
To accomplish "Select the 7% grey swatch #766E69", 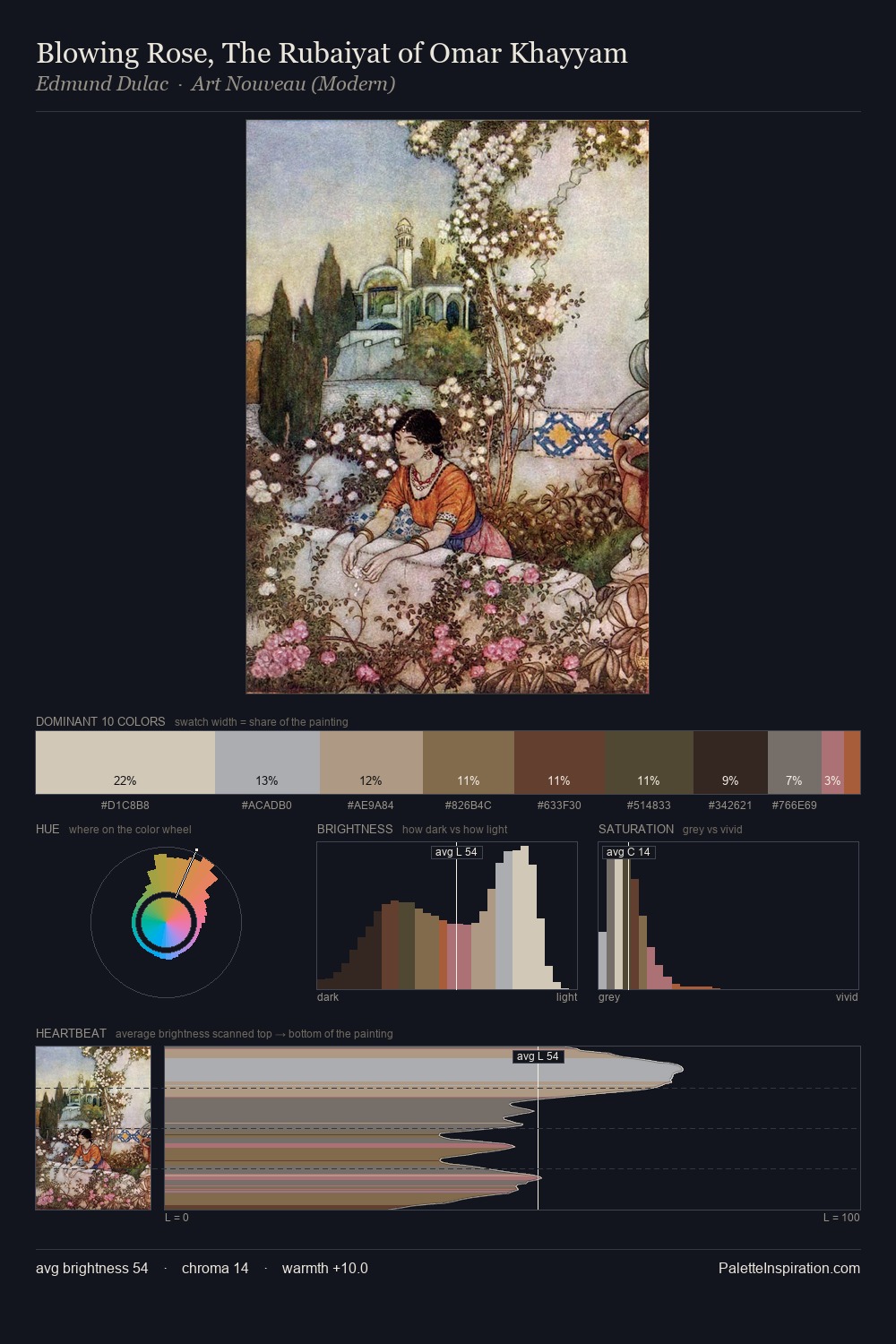I will click(x=795, y=762).
